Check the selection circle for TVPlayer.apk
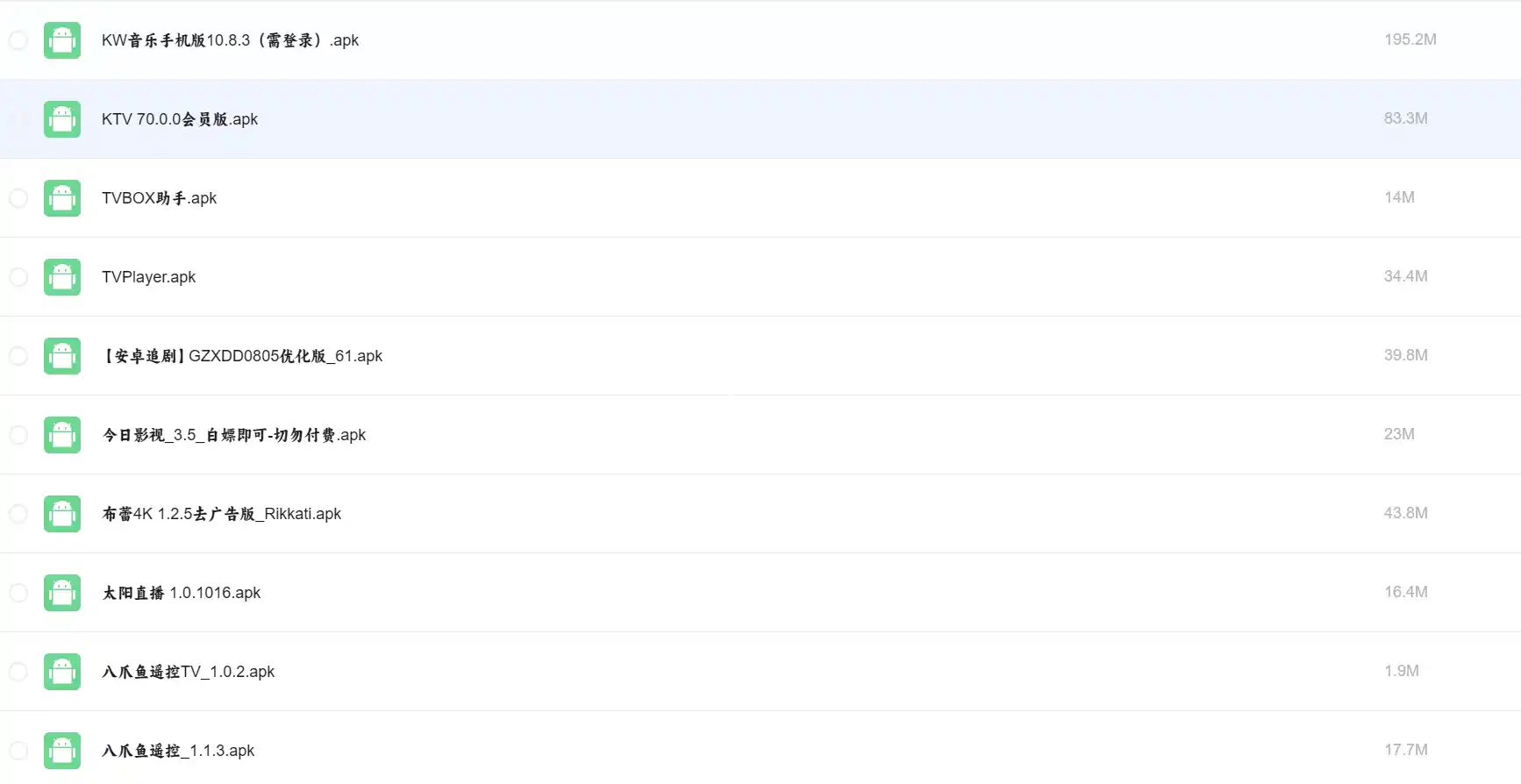The width and height of the screenshot is (1521, 784). click(18, 277)
